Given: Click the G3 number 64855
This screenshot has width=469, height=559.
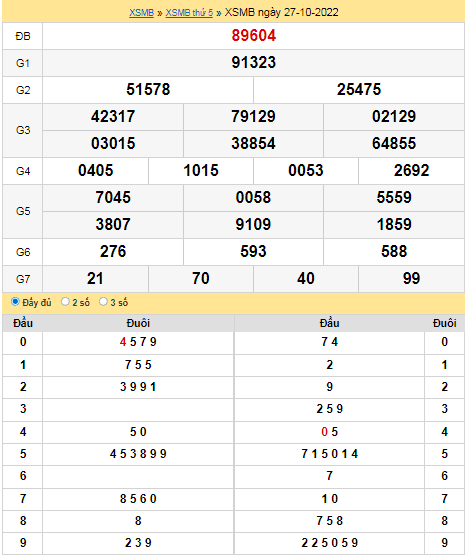Looking at the screenshot, I should pyautogui.click(x=394, y=143).
